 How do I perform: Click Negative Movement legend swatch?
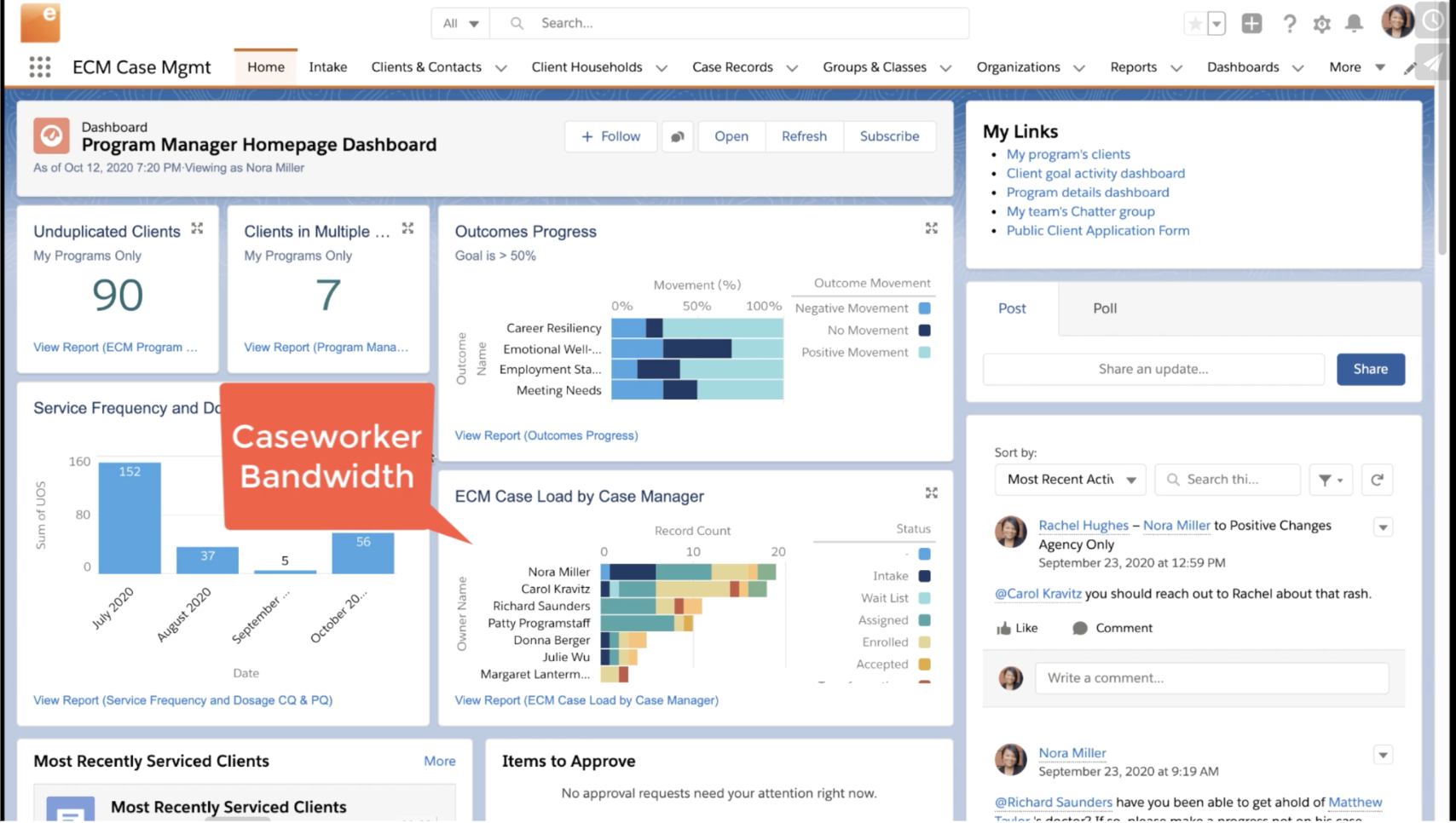tap(924, 308)
